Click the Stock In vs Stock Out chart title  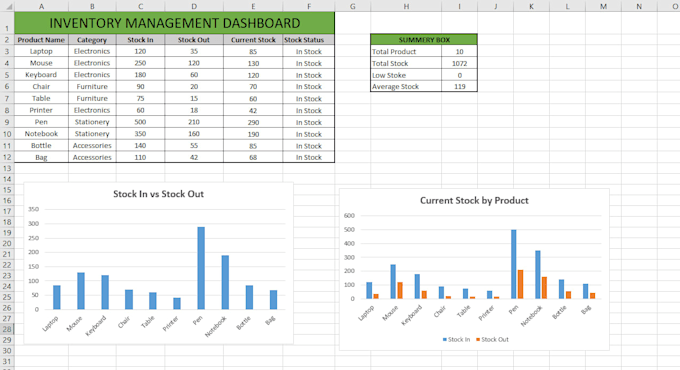click(x=158, y=194)
